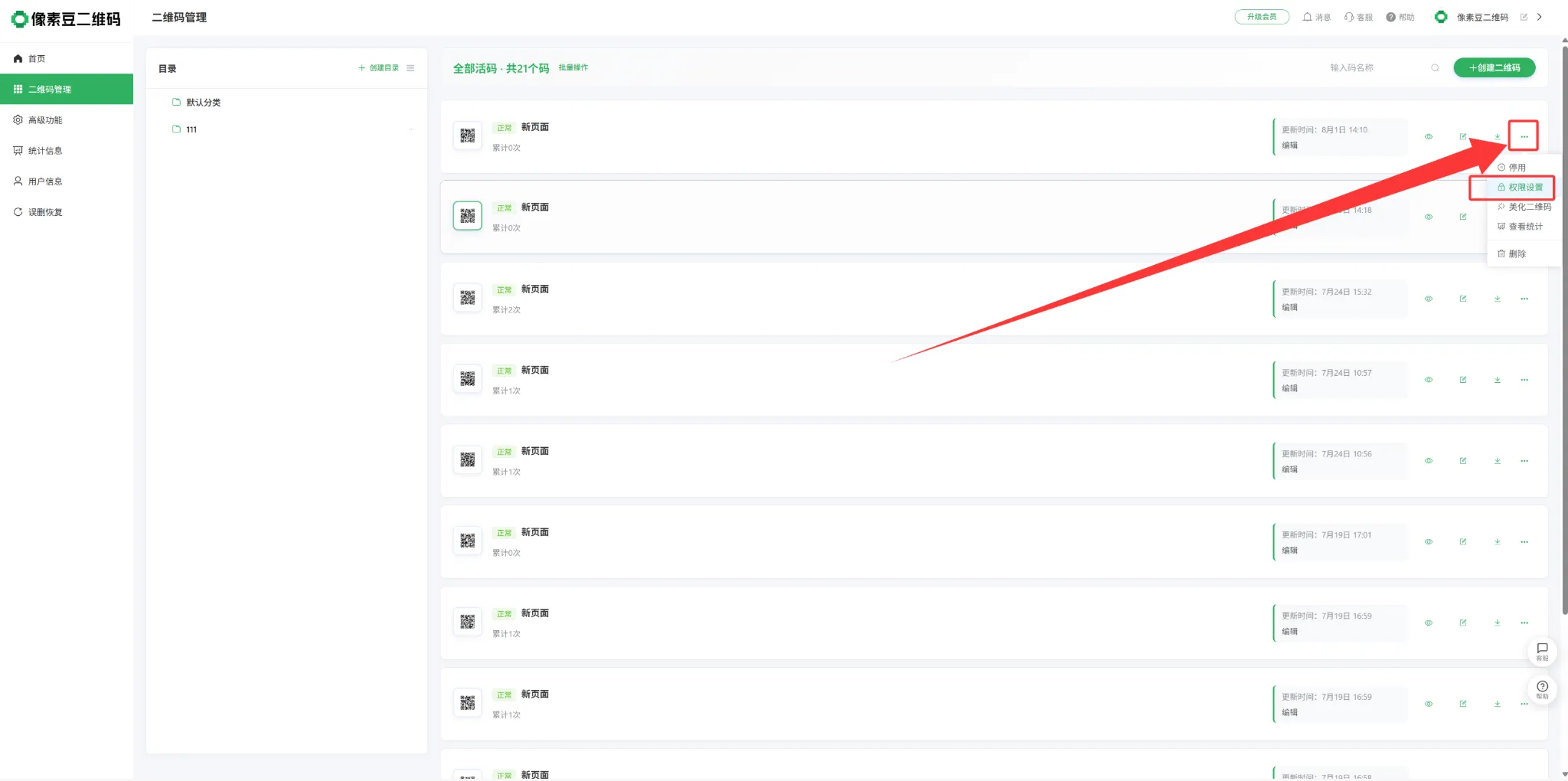Image resolution: width=1568 pixels, height=781 pixels.
Task: Preview the 7月24日 10:57 code via eye icon
Action: (x=1429, y=381)
